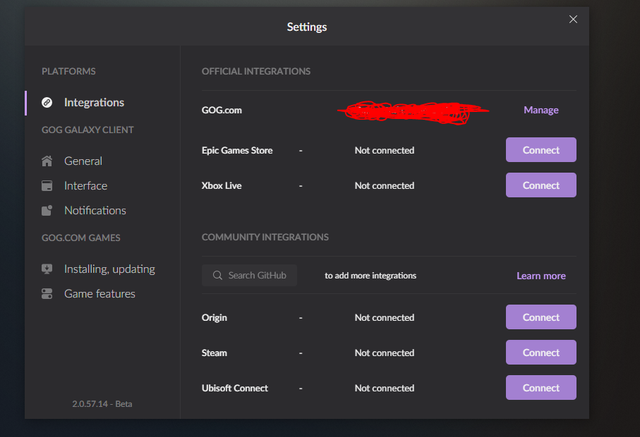Viewport: 640px width, 437px height.
Task: Manage the GOG.com integration
Action: tap(541, 110)
